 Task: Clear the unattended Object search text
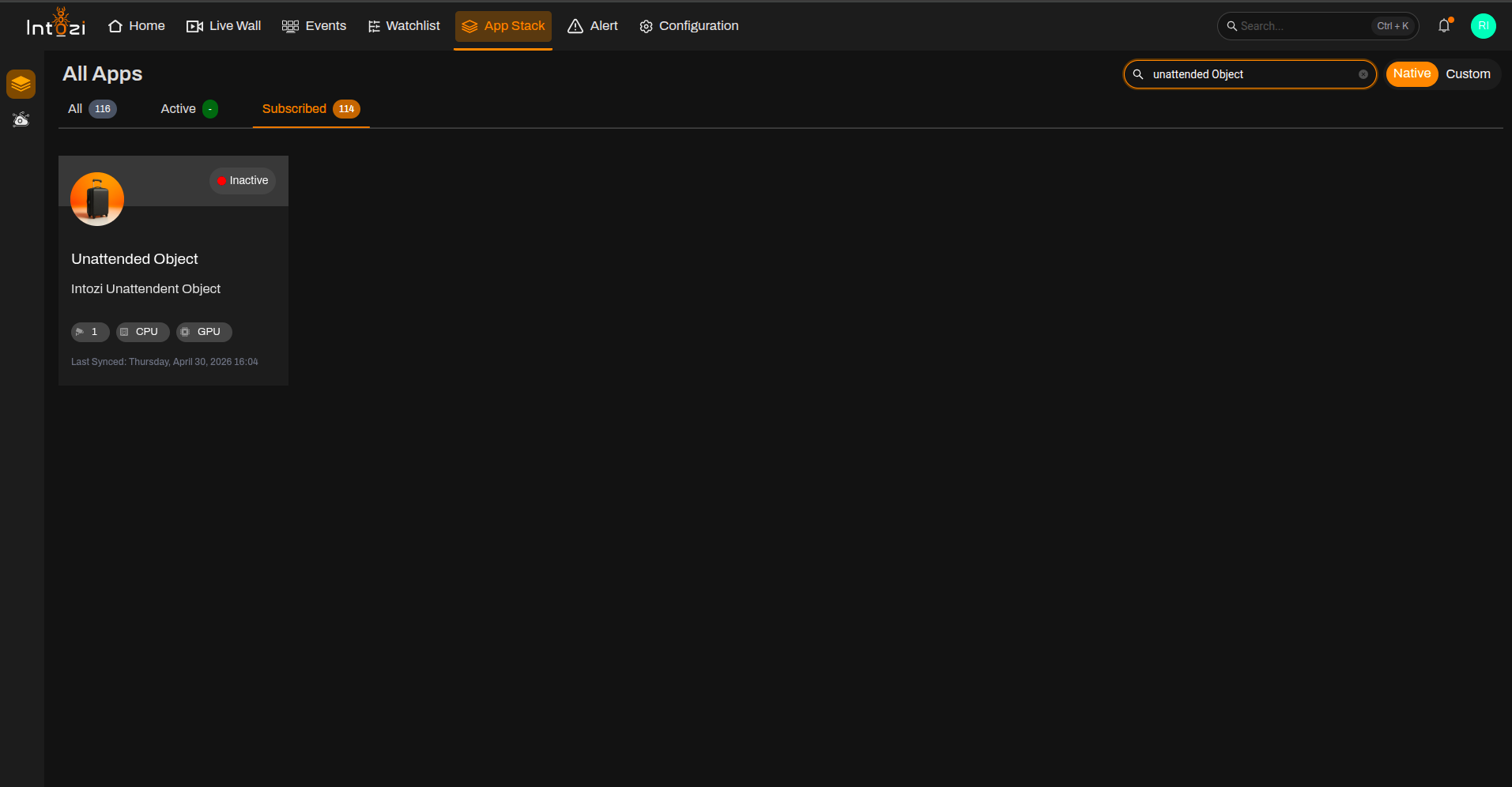point(1363,74)
